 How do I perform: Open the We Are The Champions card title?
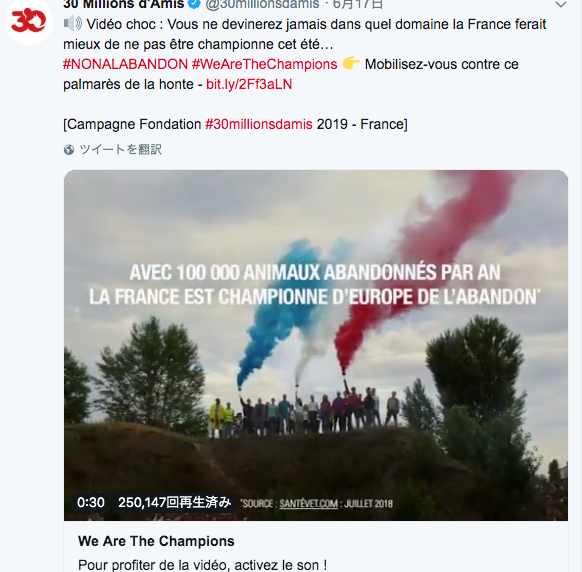156,541
